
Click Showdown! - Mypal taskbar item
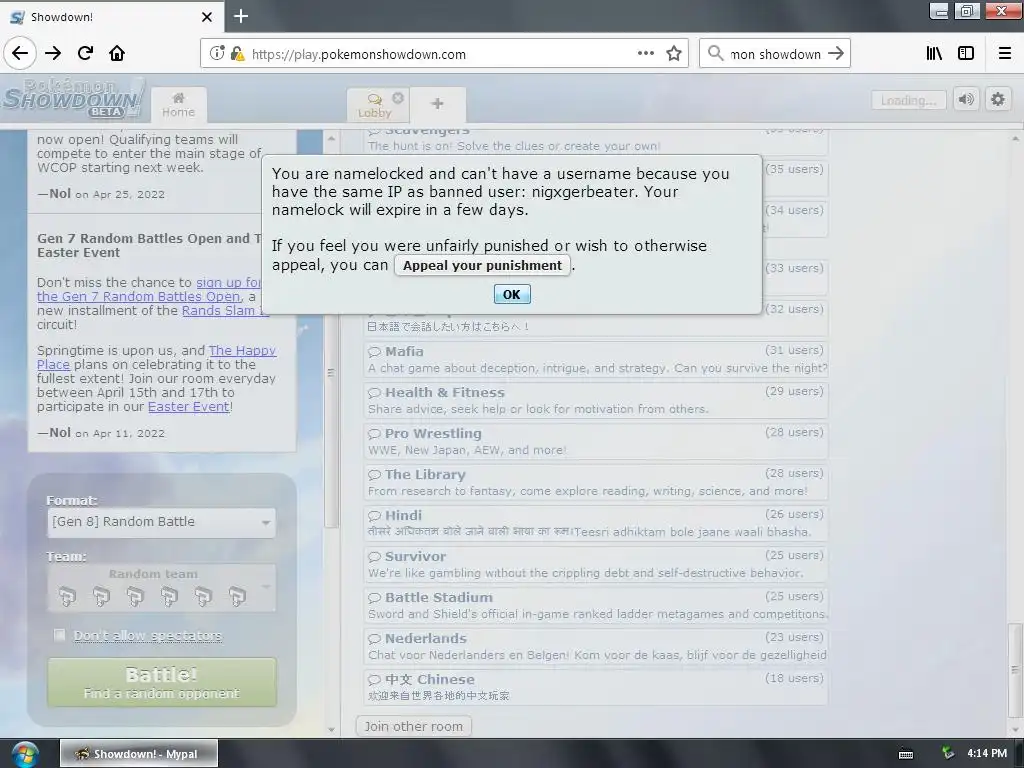point(139,754)
